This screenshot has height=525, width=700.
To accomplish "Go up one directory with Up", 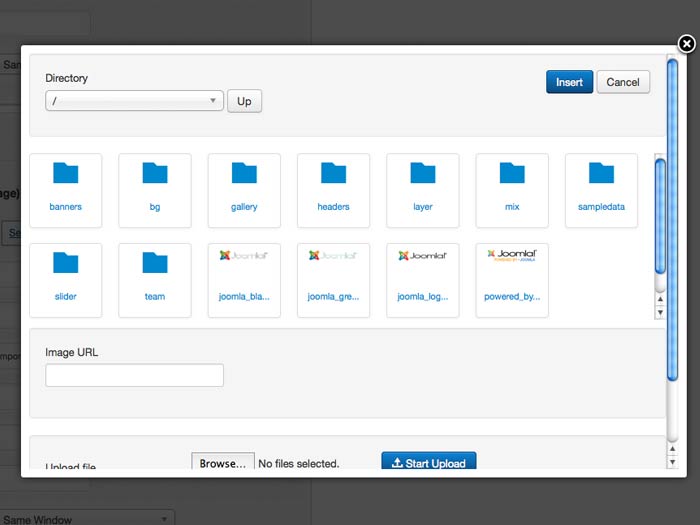I will point(244,101).
